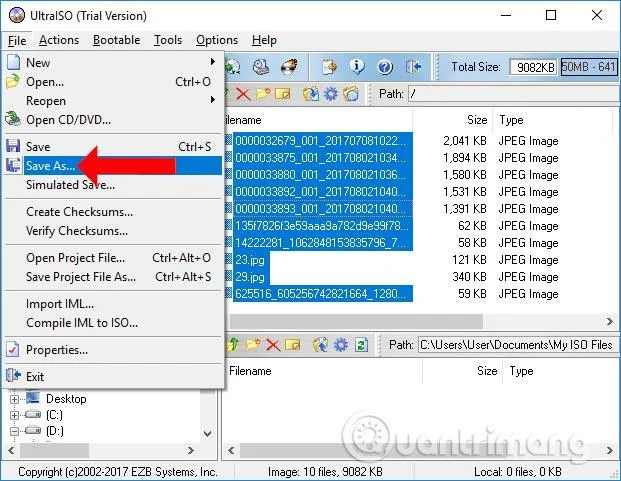This screenshot has height=481, width=621.
Task: Click the Mount to Virtual Drive icon
Action: click(261, 67)
